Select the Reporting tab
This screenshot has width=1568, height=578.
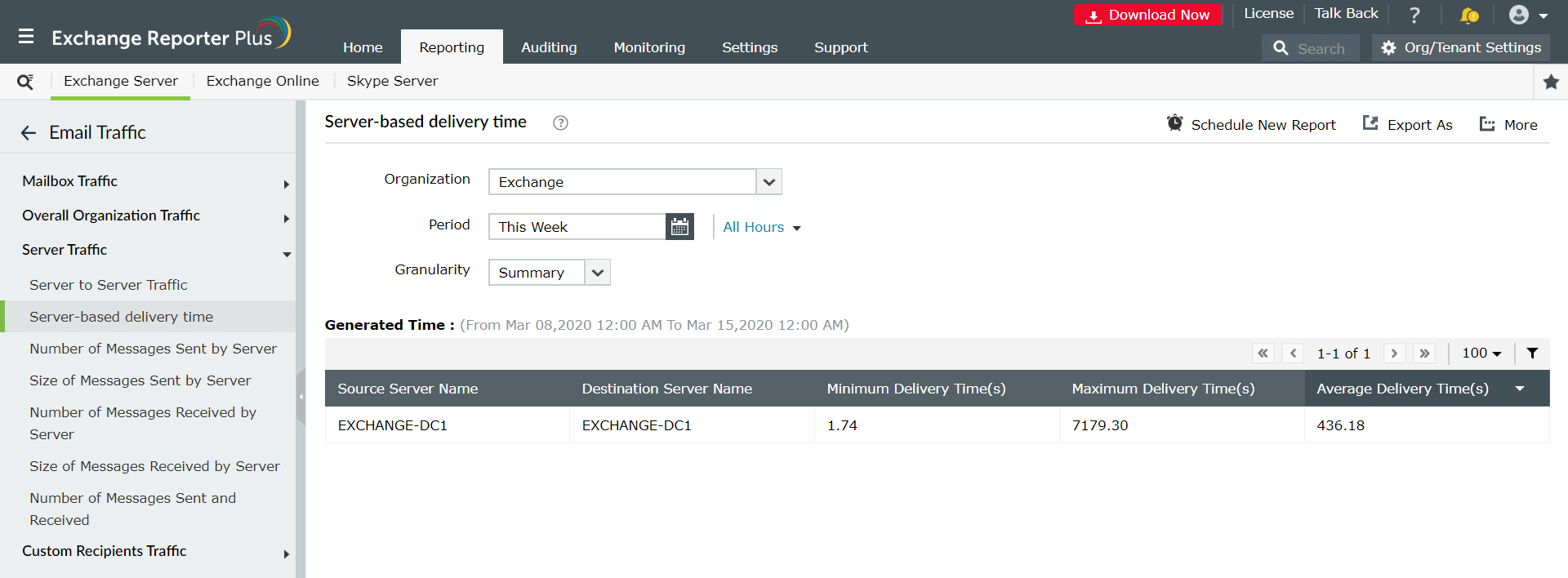[452, 47]
